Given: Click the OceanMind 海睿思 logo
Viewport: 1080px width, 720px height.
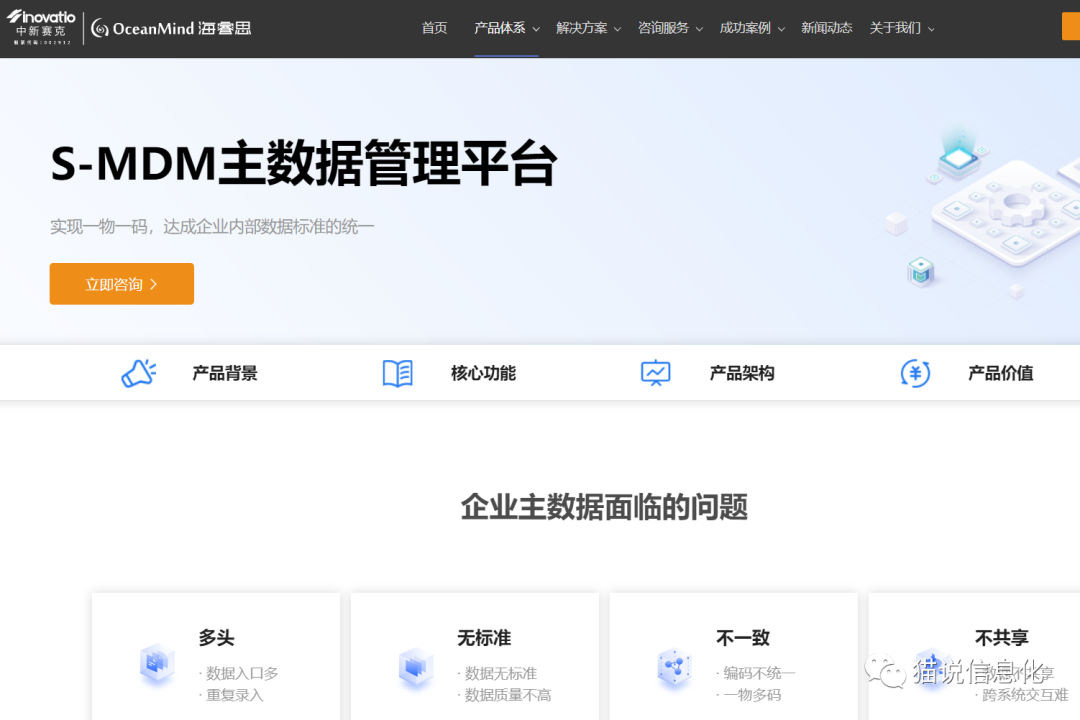Looking at the screenshot, I should tap(171, 28).
